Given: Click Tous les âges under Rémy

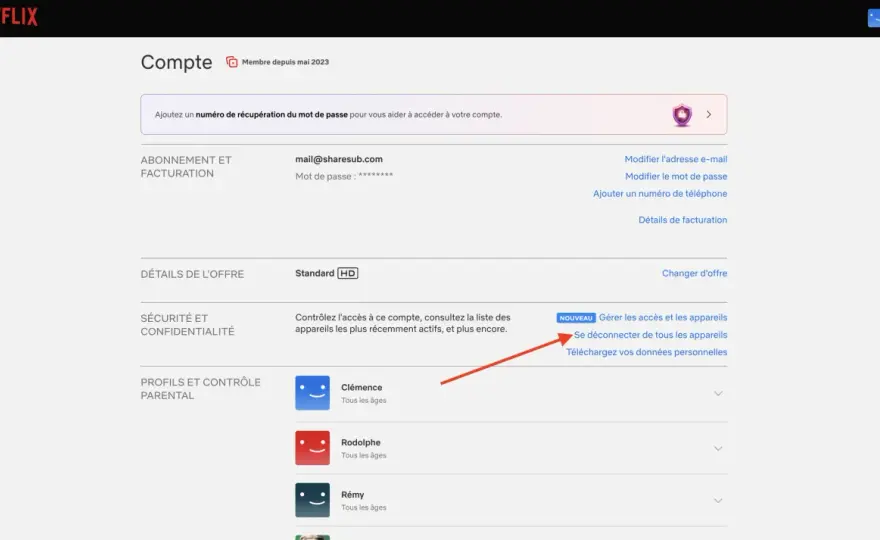Looking at the screenshot, I should [364, 507].
